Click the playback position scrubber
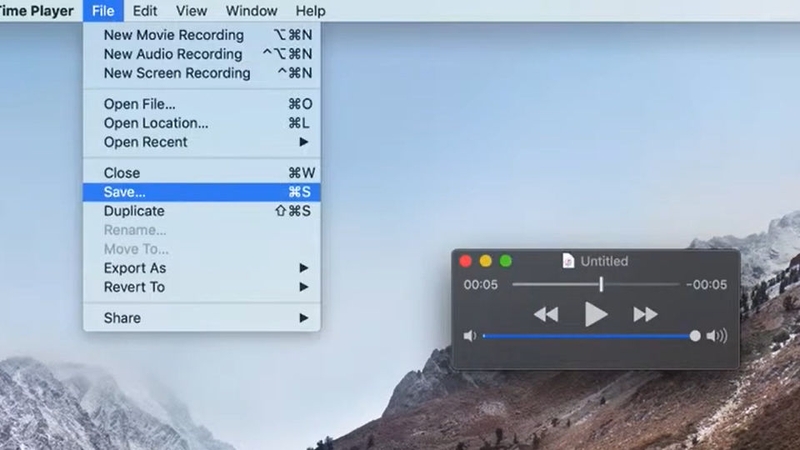The height and width of the screenshot is (450, 800). [x=601, y=284]
